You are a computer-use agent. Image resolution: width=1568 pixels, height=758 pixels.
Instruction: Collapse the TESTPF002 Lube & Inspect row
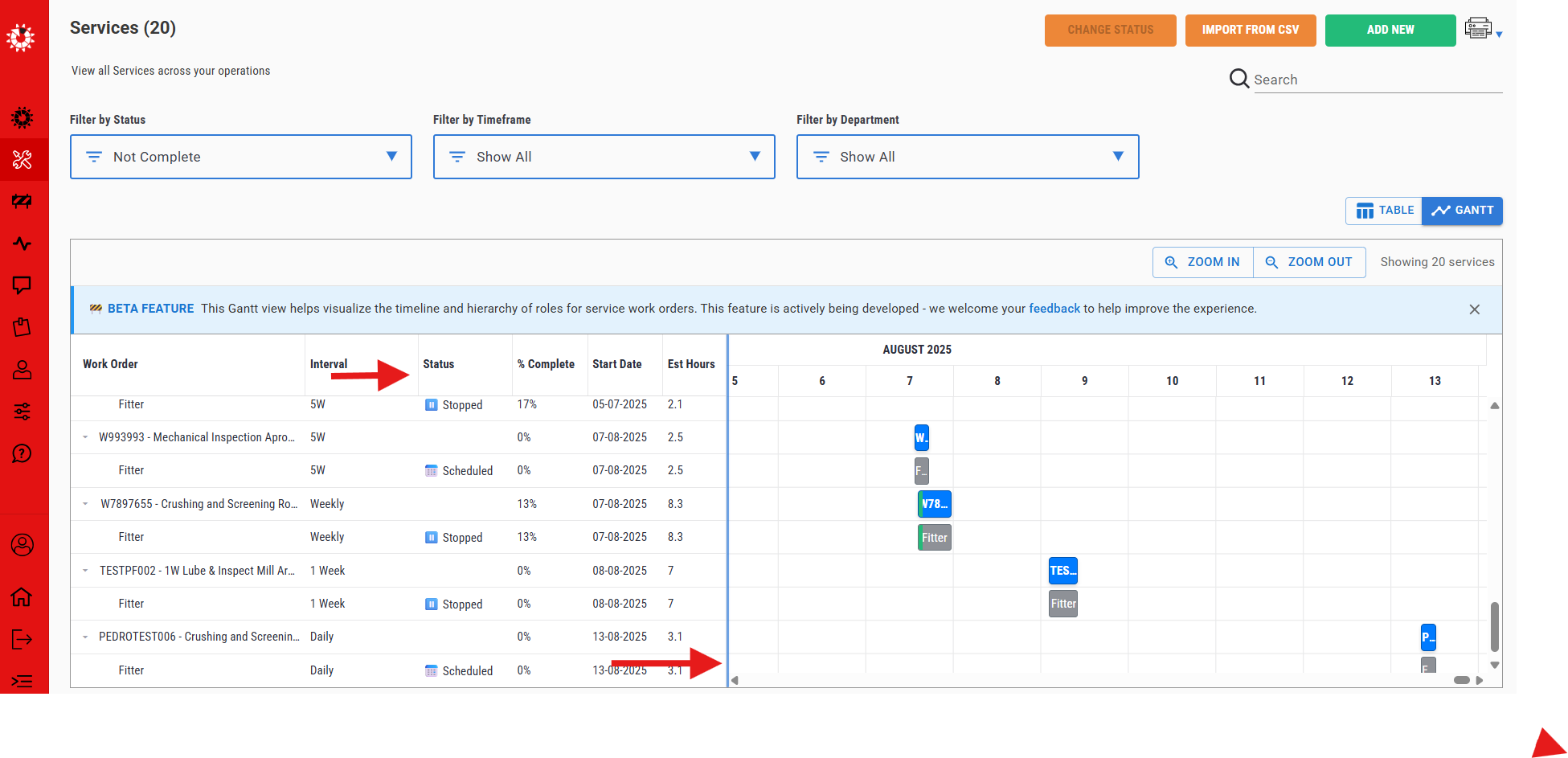click(x=85, y=571)
